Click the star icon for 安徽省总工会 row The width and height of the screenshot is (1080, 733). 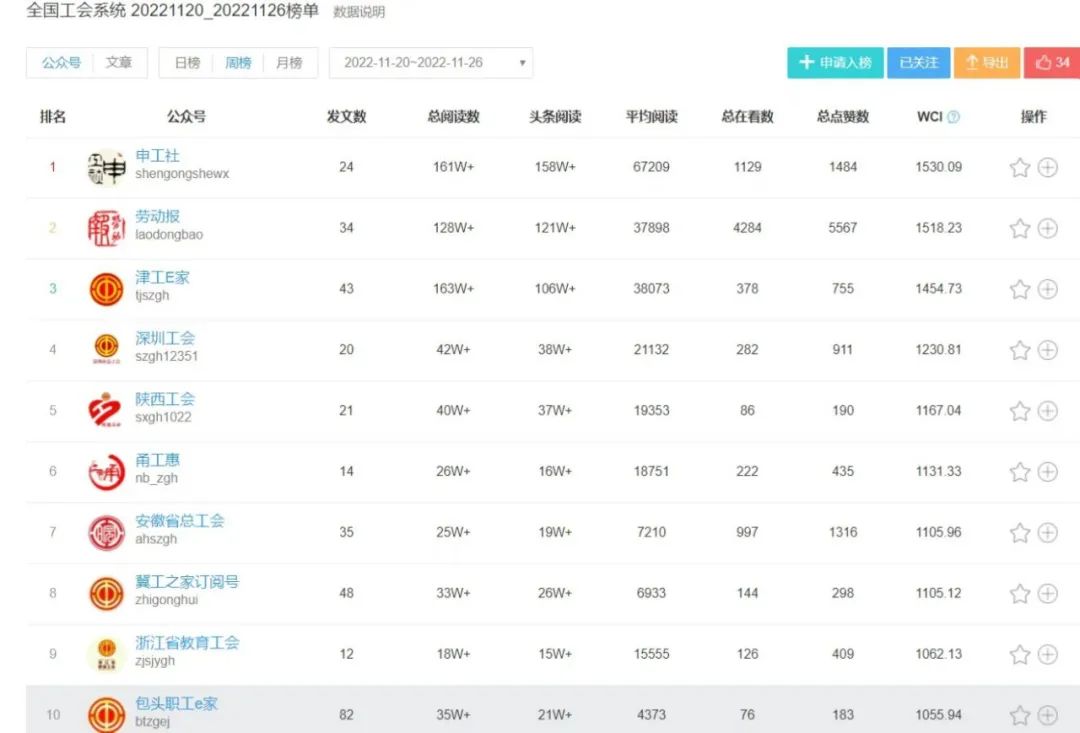(1019, 533)
